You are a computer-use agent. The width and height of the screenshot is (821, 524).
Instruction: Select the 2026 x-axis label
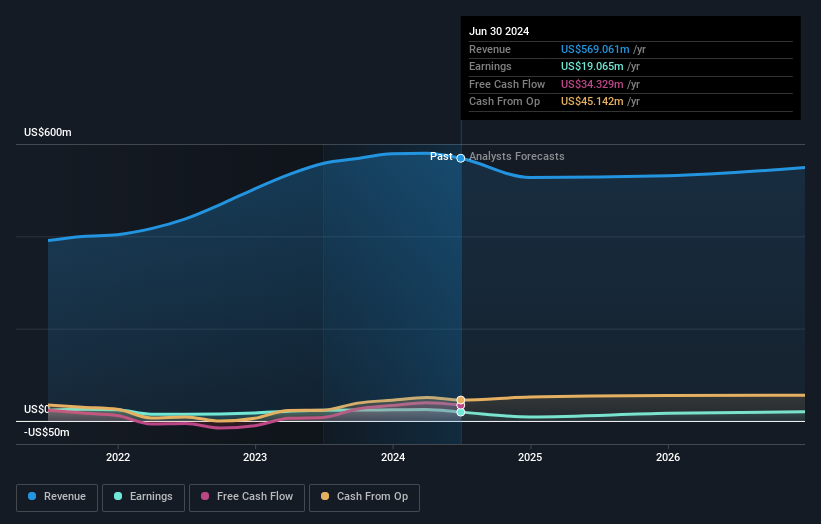tap(668, 457)
